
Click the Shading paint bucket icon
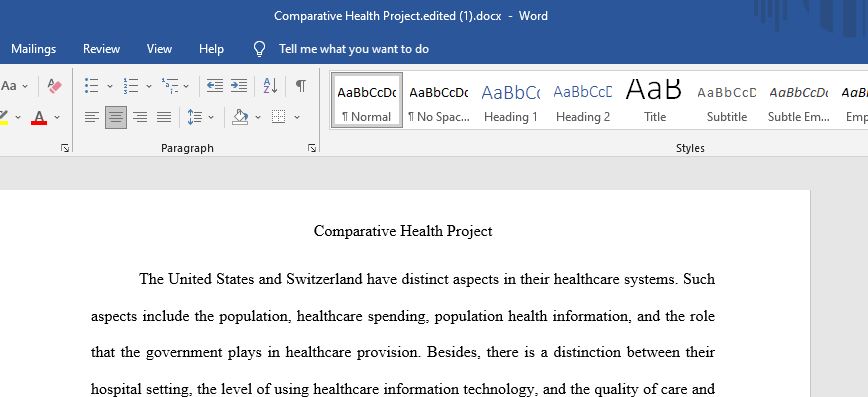240,117
